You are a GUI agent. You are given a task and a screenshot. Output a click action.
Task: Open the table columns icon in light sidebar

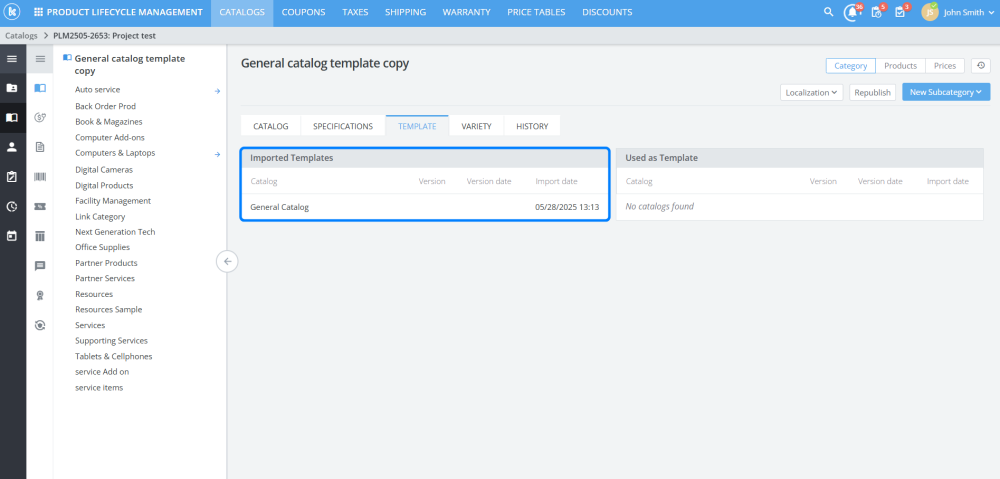(40, 236)
